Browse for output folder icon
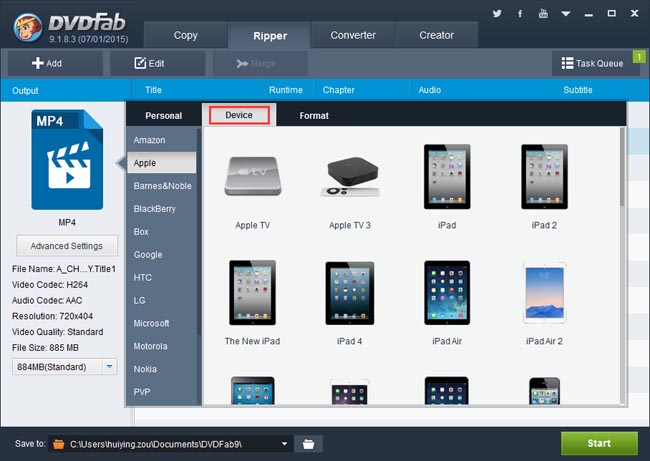 [308, 444]
